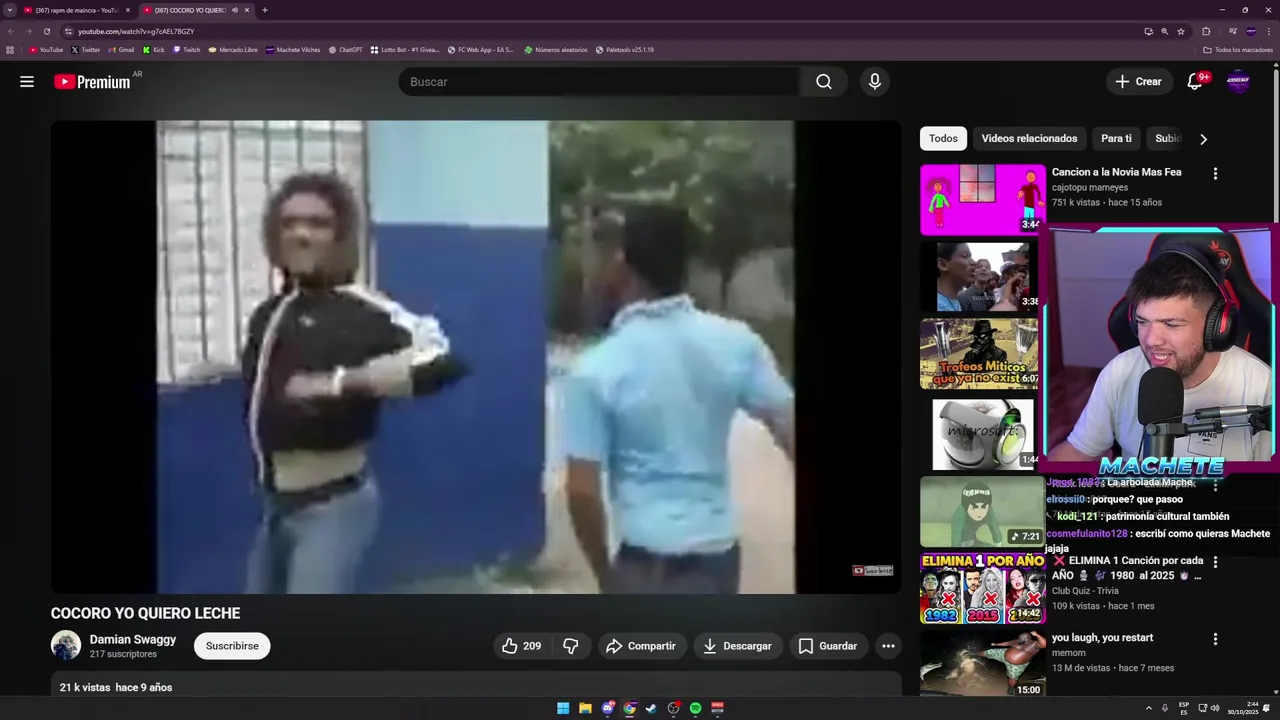Open Trofeos Míticos video thumbnail
This screenshot has width=1280, height=720.
pyautogui.click(x=980, y=354)
